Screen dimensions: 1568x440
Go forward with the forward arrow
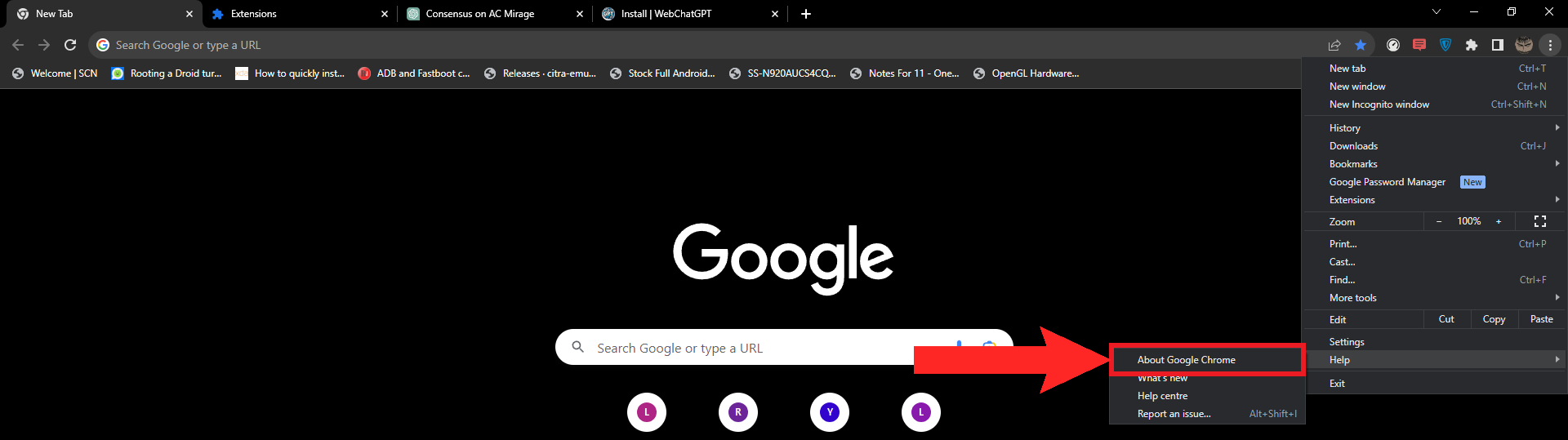[x=44, y=45]
